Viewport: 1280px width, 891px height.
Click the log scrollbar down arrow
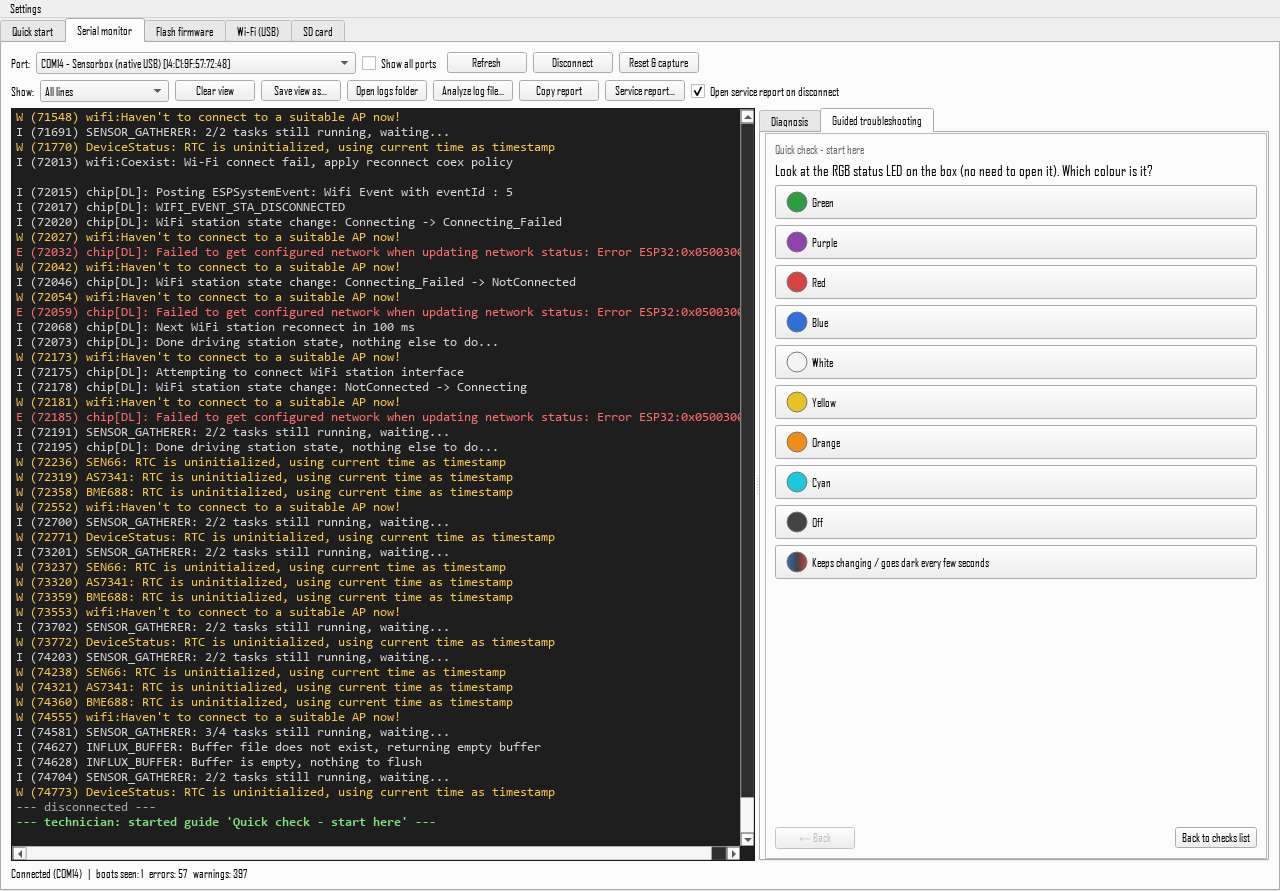pos(747,839)
